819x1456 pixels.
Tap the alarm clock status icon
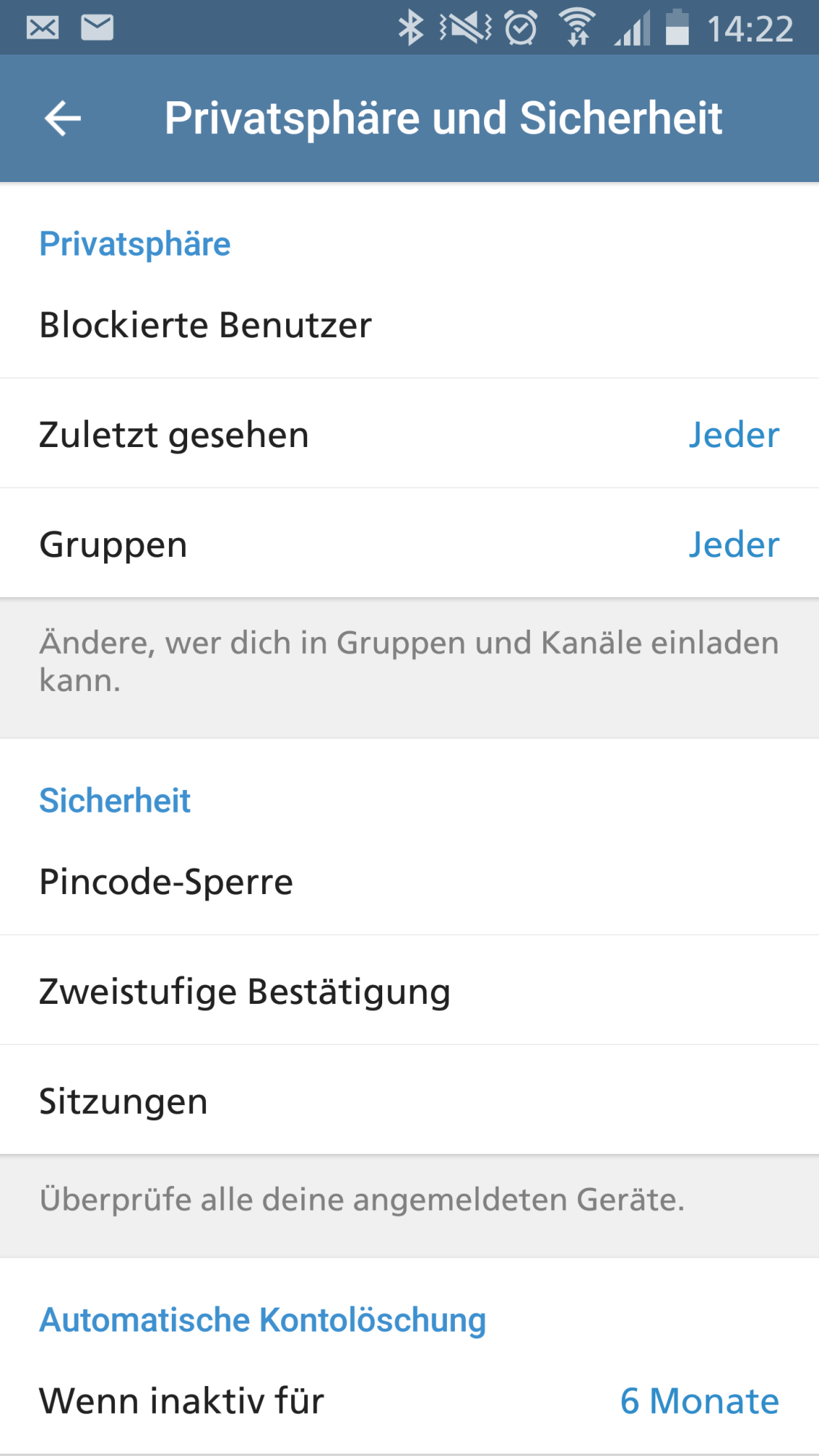[x=521, y=28]
